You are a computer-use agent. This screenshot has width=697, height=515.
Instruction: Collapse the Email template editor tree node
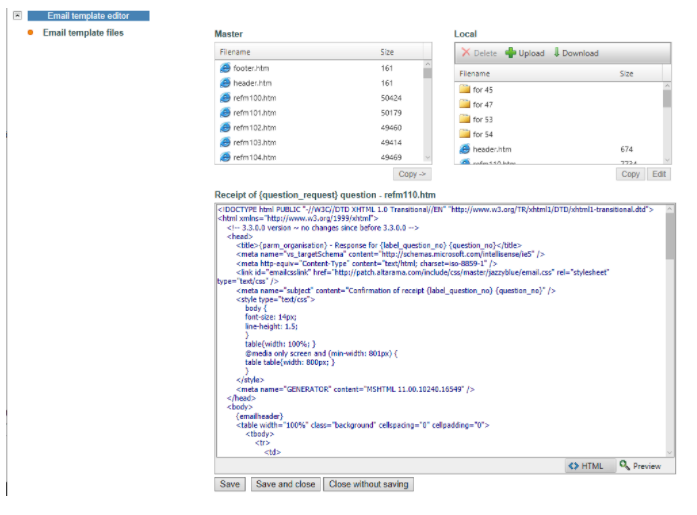[x=17, y=16]
